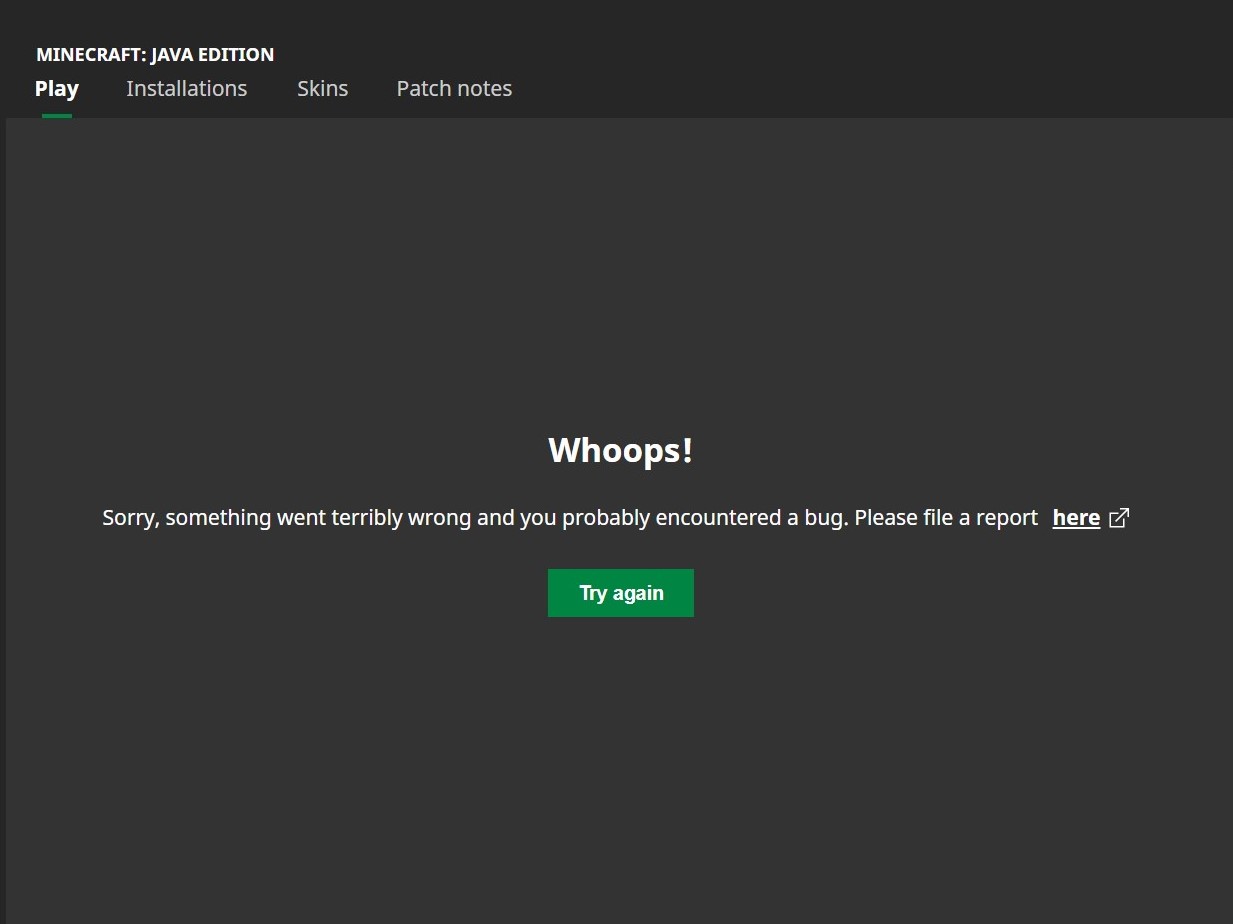The width and height of the screenshot is (1233, 924).
Task: Open the Skins tab
Action: point(323,89)
